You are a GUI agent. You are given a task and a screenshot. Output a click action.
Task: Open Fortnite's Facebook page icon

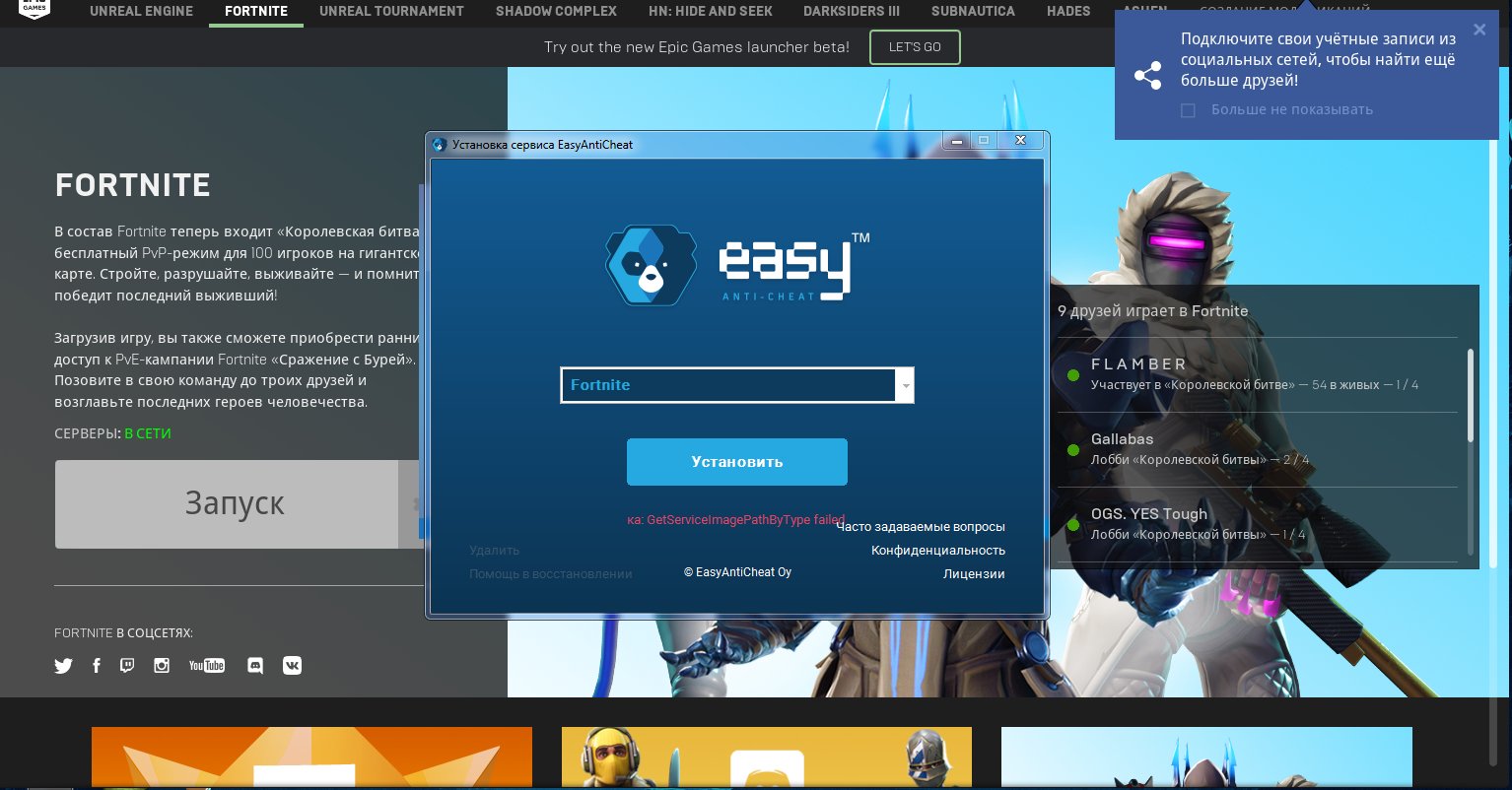[97, 666]
